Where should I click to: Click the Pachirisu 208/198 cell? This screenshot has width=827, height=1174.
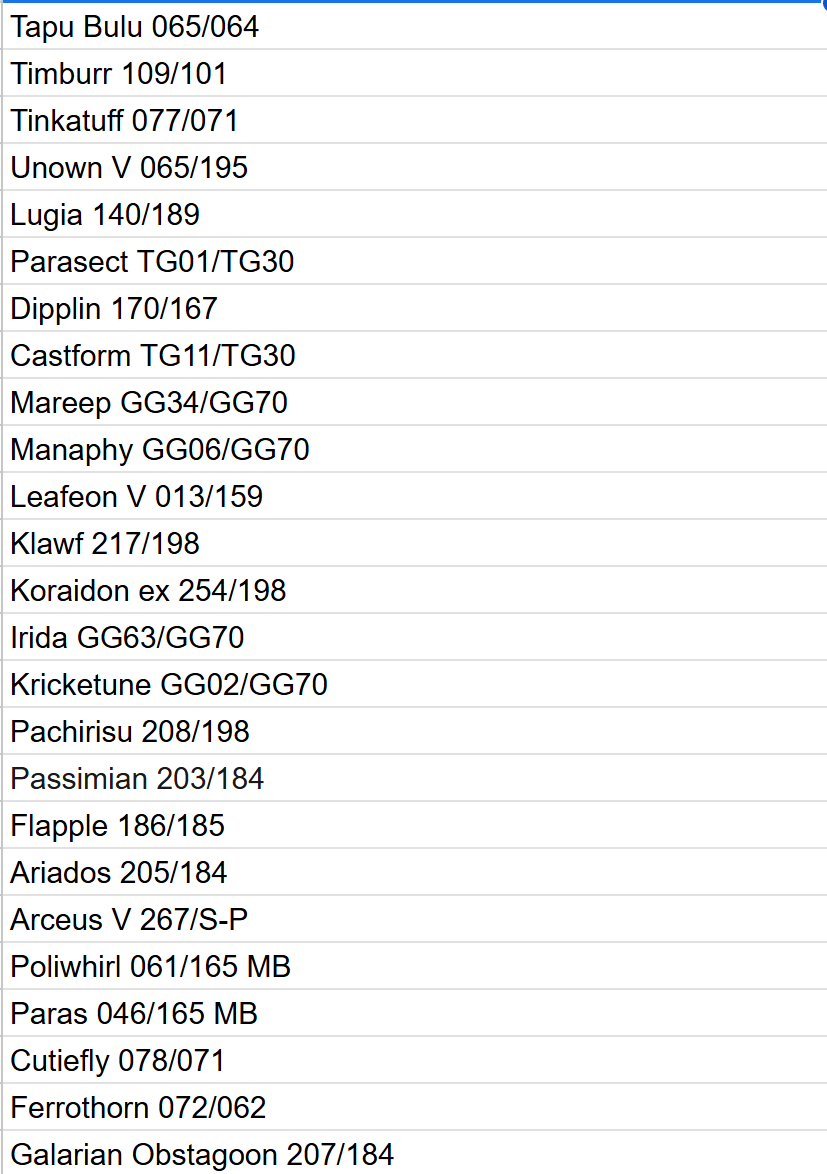point(130,732)
